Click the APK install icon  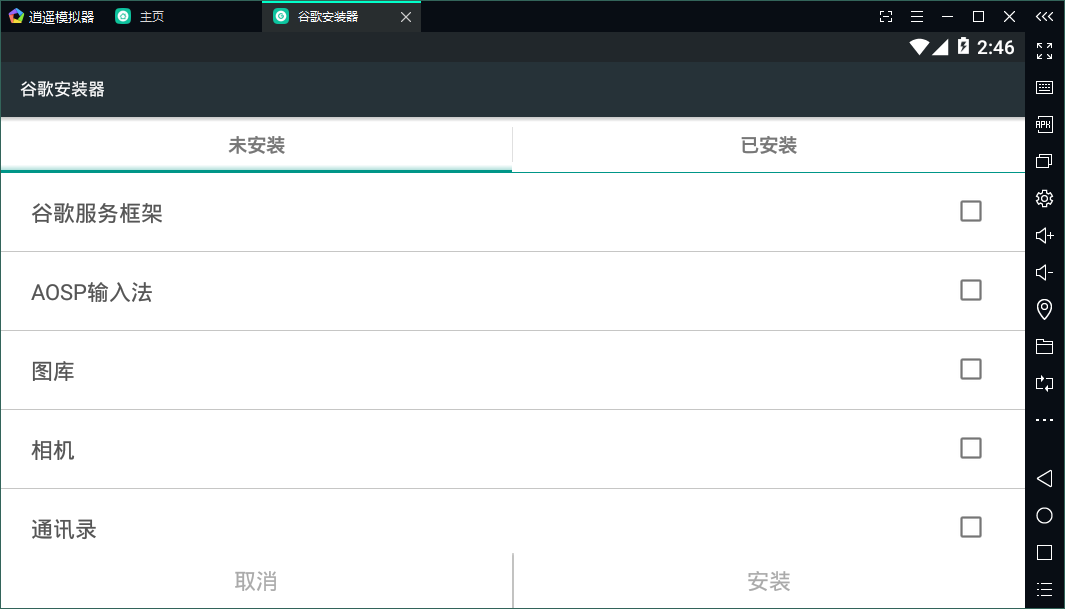[x=1045, y=124]
